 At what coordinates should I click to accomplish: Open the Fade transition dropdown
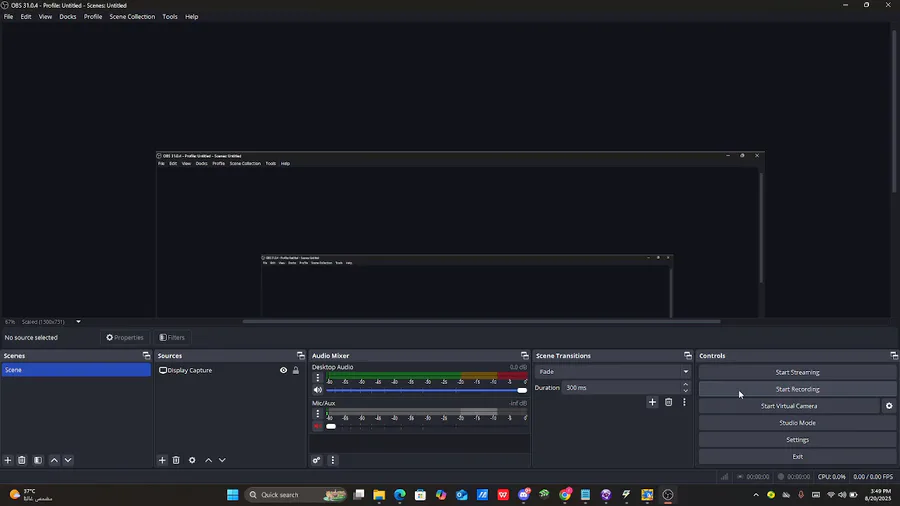tap(612, 372)
